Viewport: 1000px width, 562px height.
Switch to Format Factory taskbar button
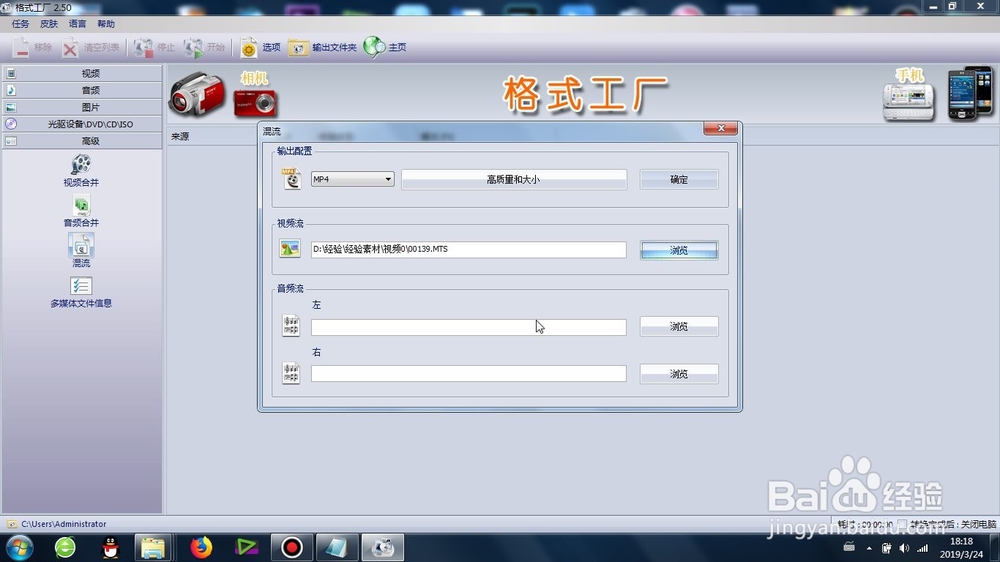383,547
